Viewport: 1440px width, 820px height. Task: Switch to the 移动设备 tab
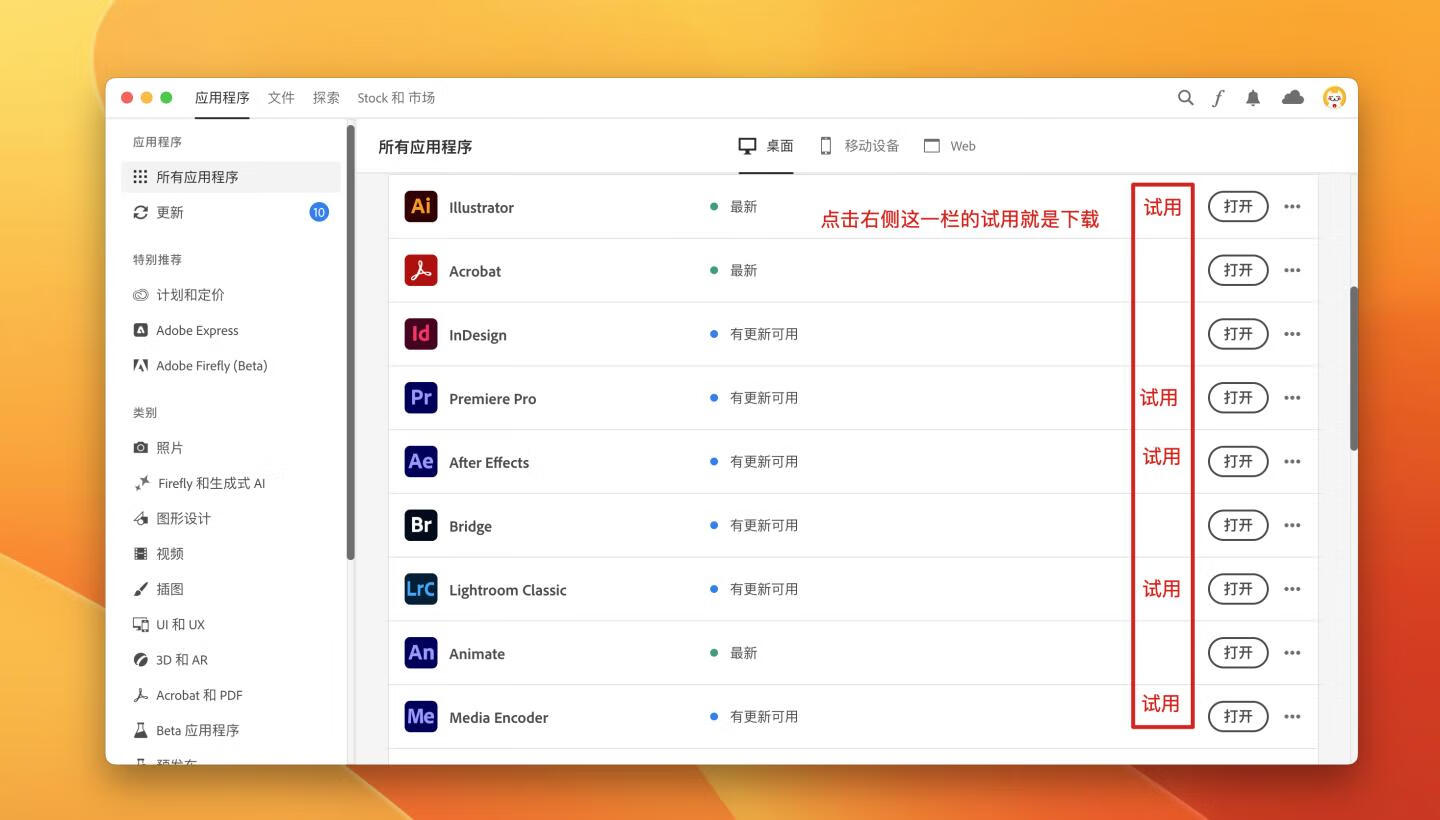(x=860, y=145)
